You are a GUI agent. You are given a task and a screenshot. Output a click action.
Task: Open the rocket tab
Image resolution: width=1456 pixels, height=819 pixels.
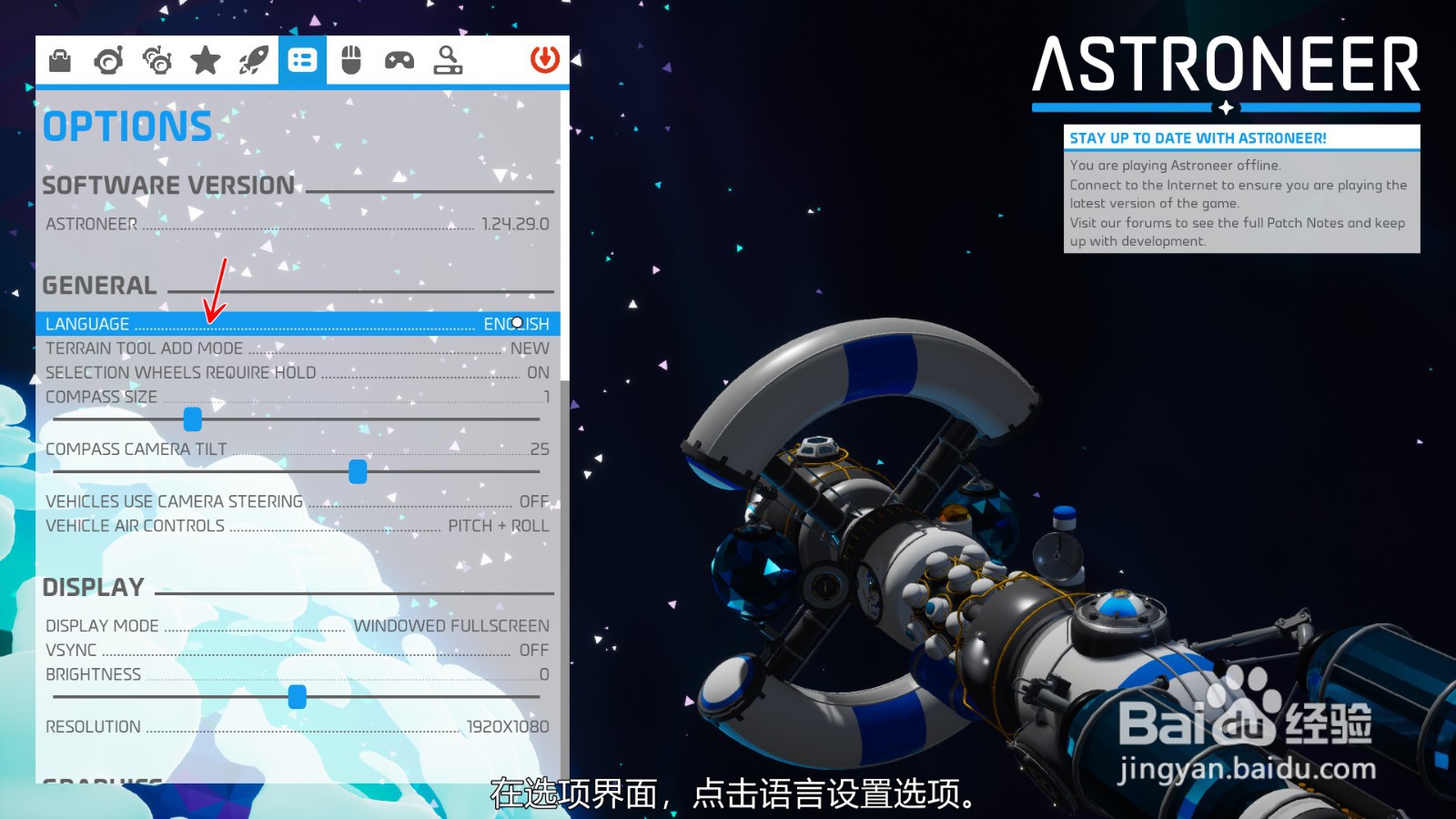pos(254,61)
